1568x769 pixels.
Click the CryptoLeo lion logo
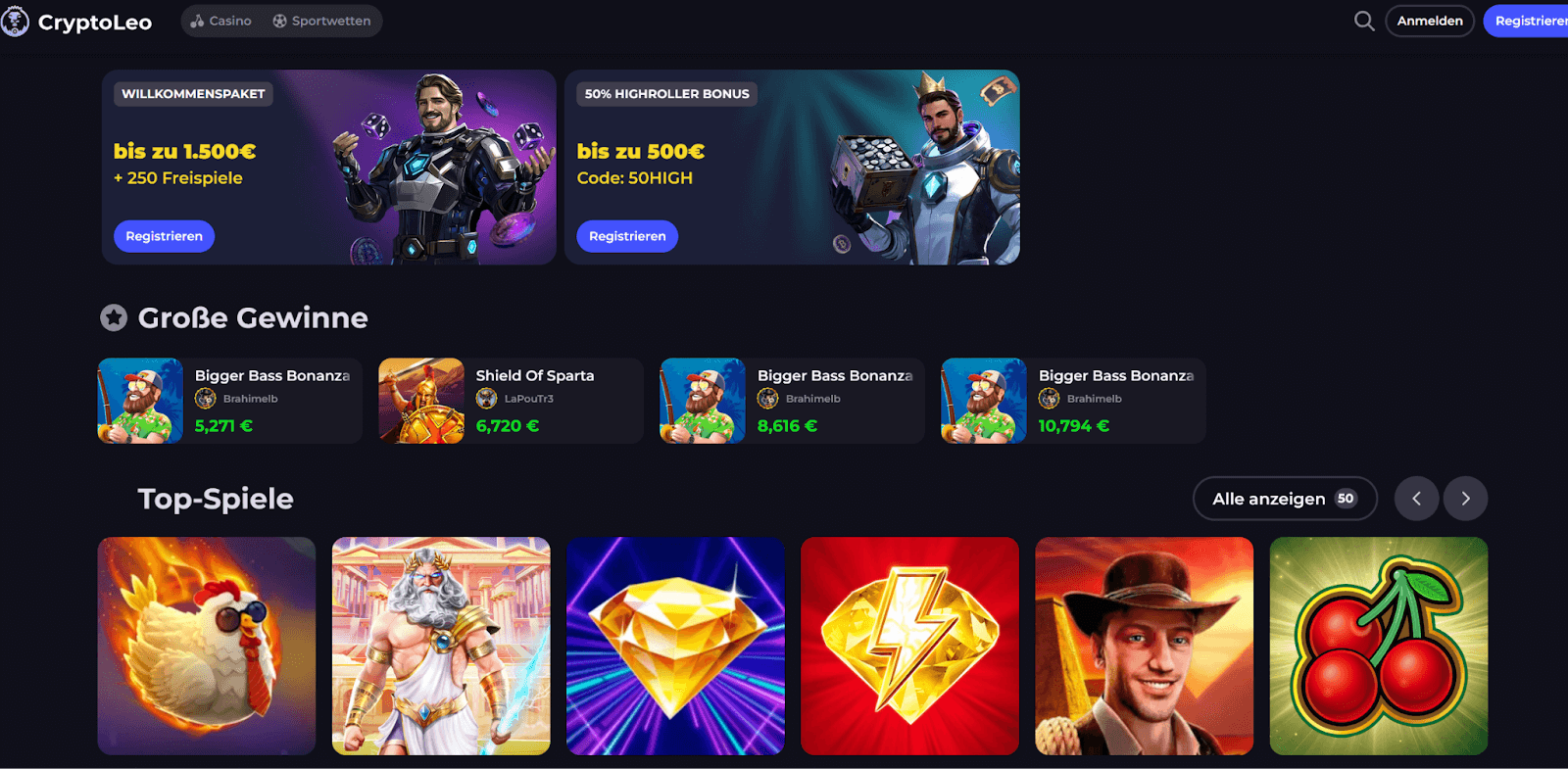(x=15, y=22)
